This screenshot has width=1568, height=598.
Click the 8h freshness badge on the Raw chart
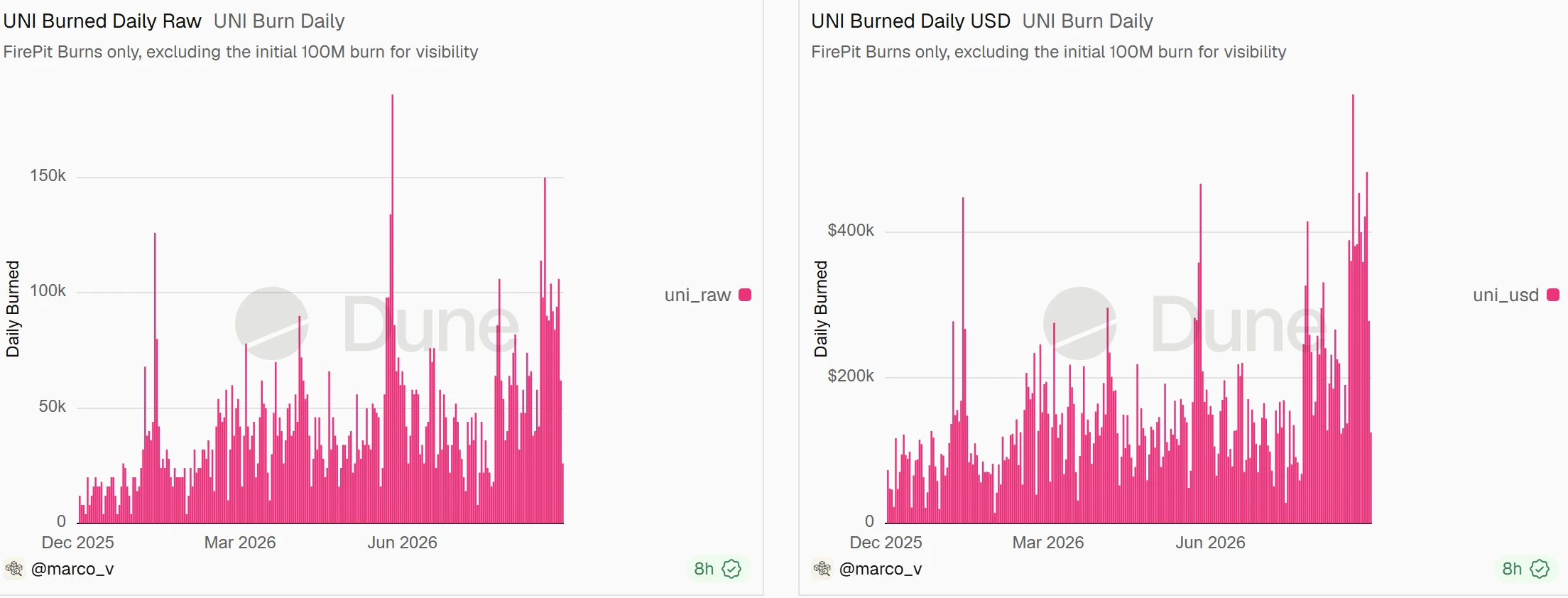point(717,569)
